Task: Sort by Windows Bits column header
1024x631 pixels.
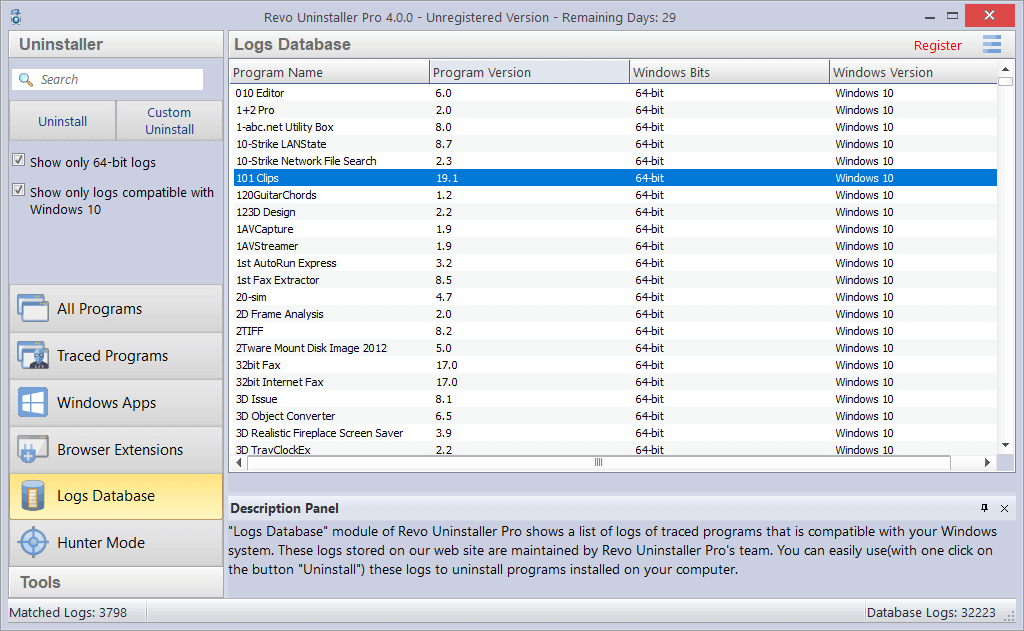Action: click(x=729, y=73)
